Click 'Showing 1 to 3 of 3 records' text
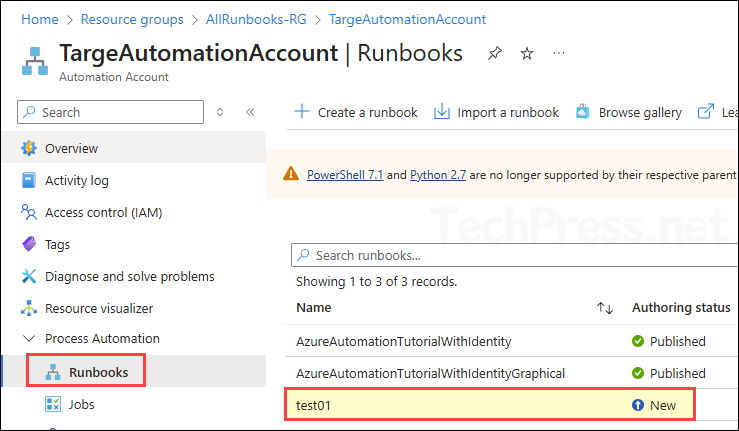This screenshot has height=431, width=739. tap(377, 282)
